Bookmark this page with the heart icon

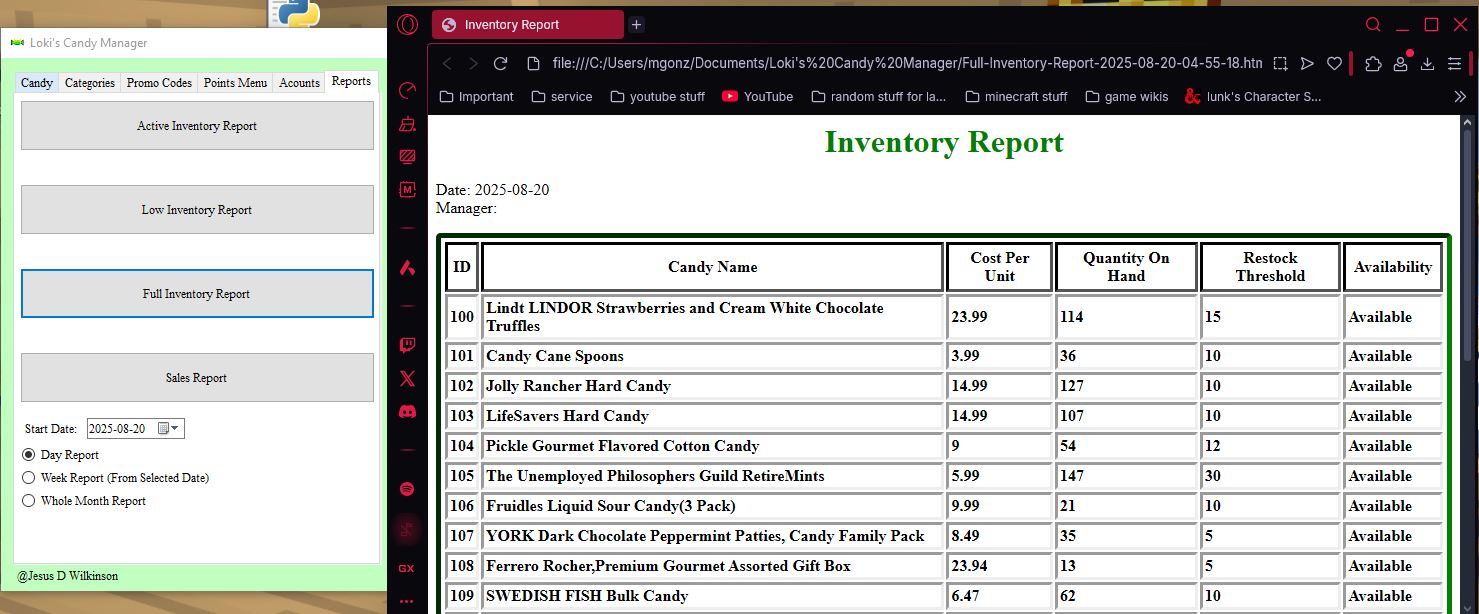click(1334, 63)
